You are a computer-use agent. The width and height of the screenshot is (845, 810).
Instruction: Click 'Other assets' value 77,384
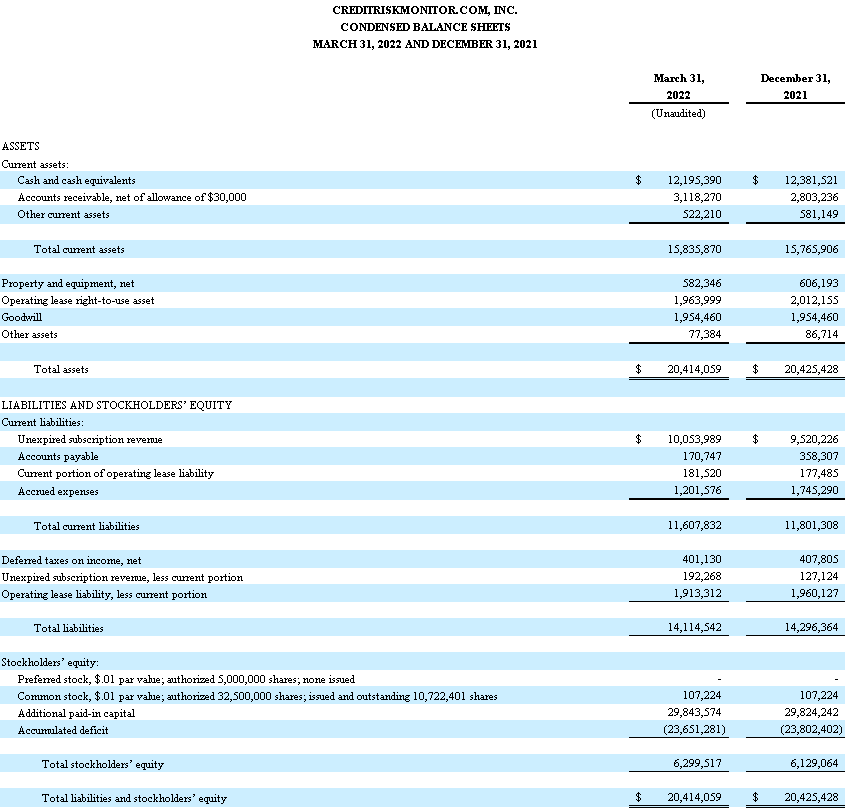coord(705,335)
